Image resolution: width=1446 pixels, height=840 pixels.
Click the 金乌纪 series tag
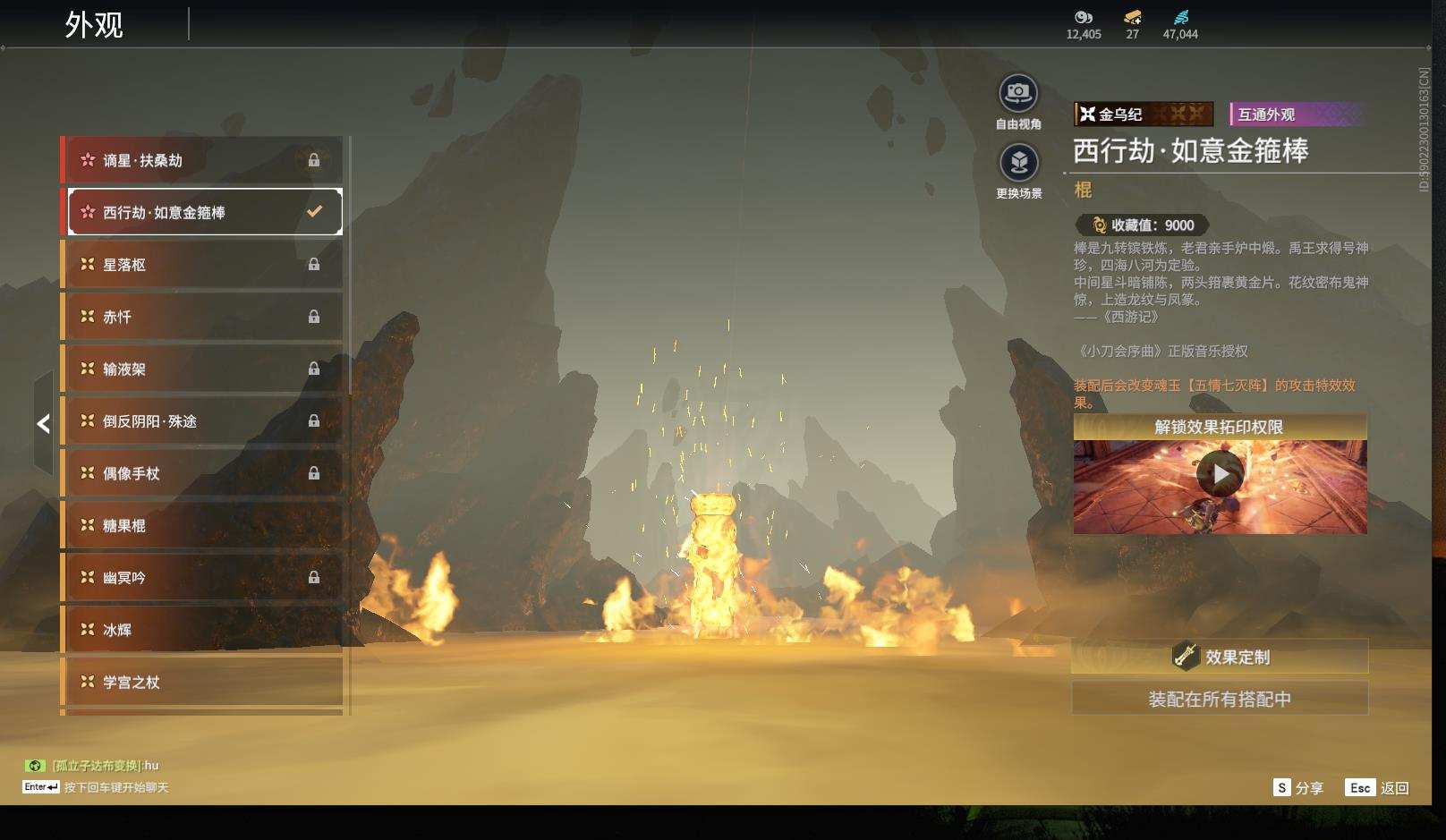click(1144, 114)
